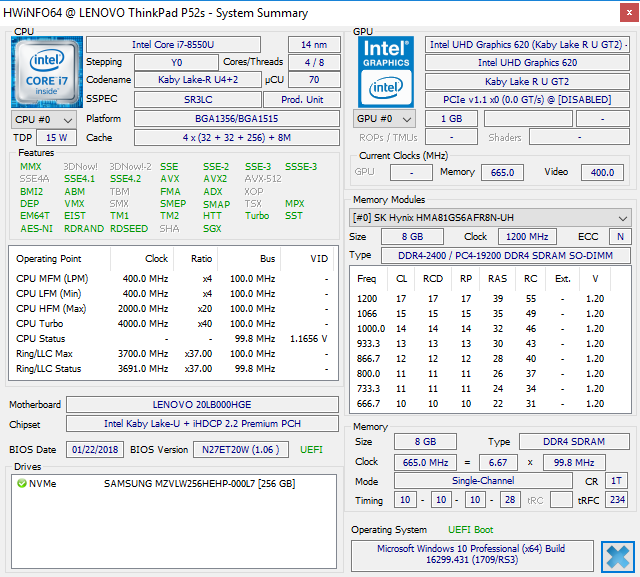Click the PCIe v1.1 x0 DISABLED field

coord(527,100)
